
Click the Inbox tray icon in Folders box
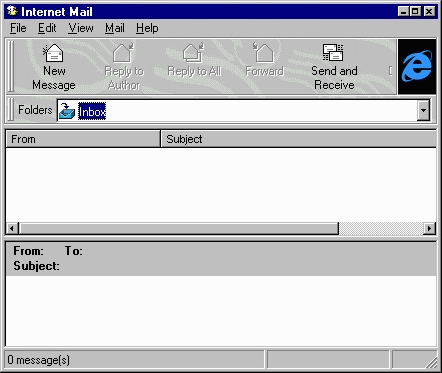pyautogui.click(x=67, y=111)
